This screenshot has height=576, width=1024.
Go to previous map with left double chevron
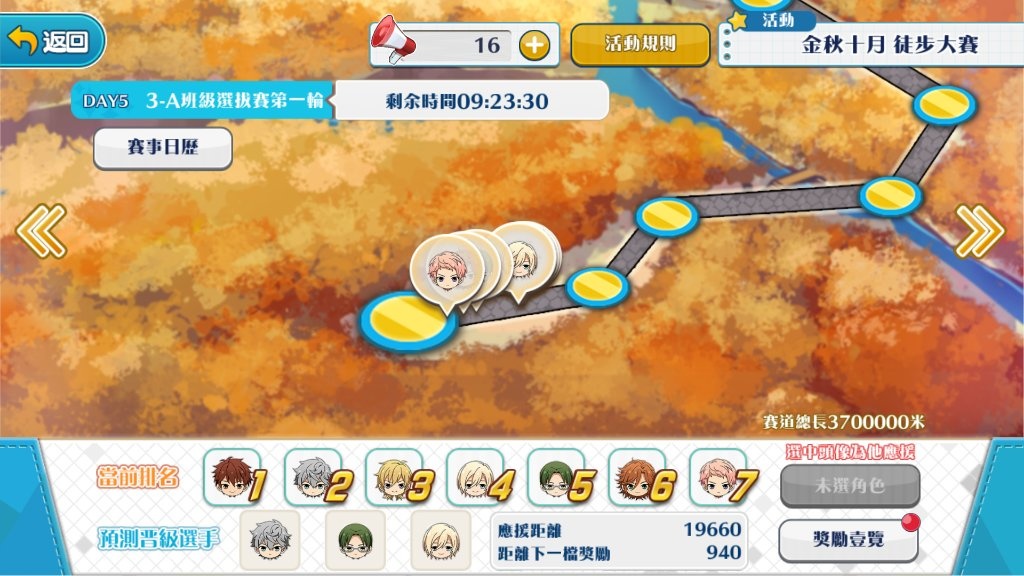click(x=41, y=231)
